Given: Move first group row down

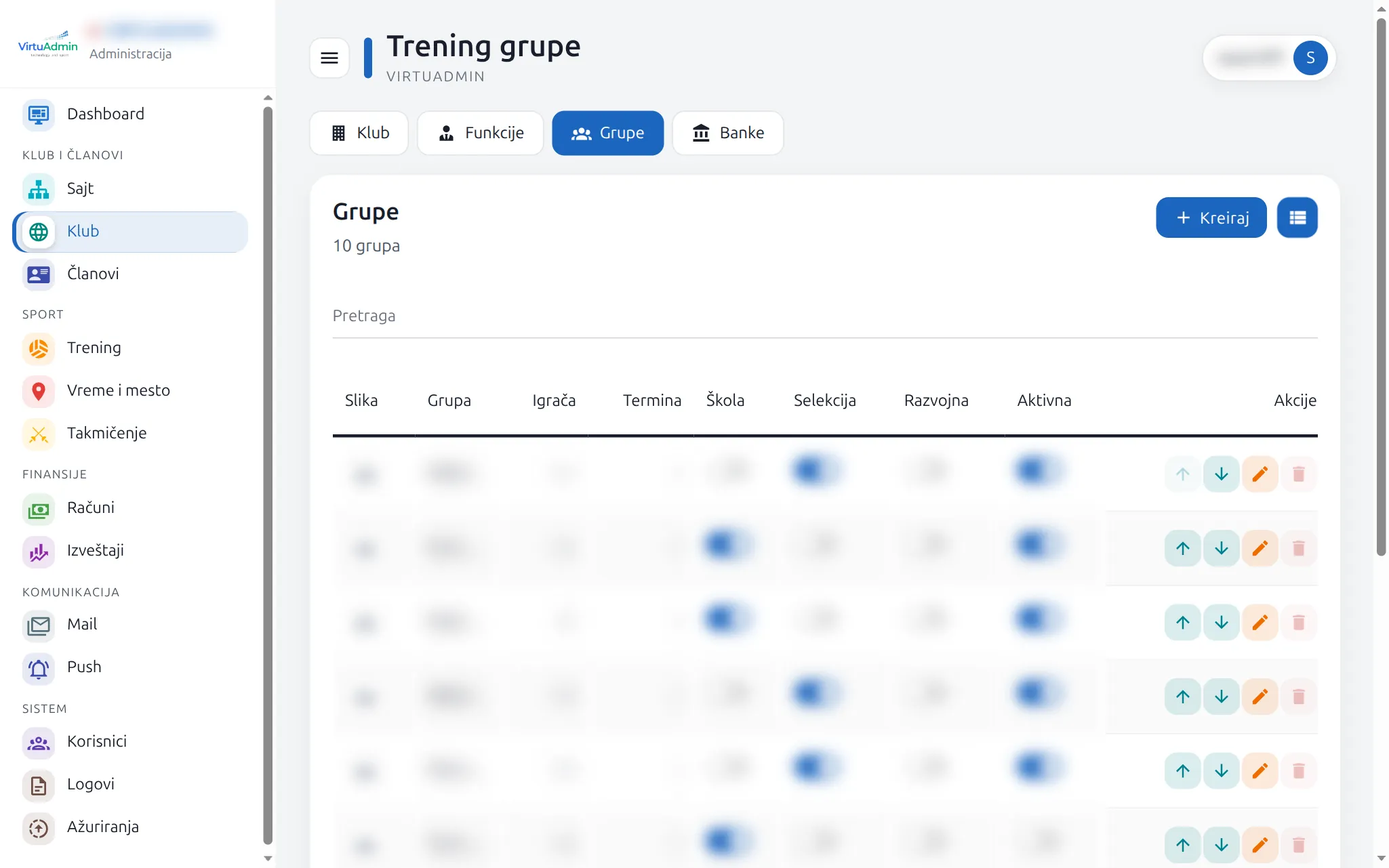Looking at the screenshot, I should point(1221,474).
